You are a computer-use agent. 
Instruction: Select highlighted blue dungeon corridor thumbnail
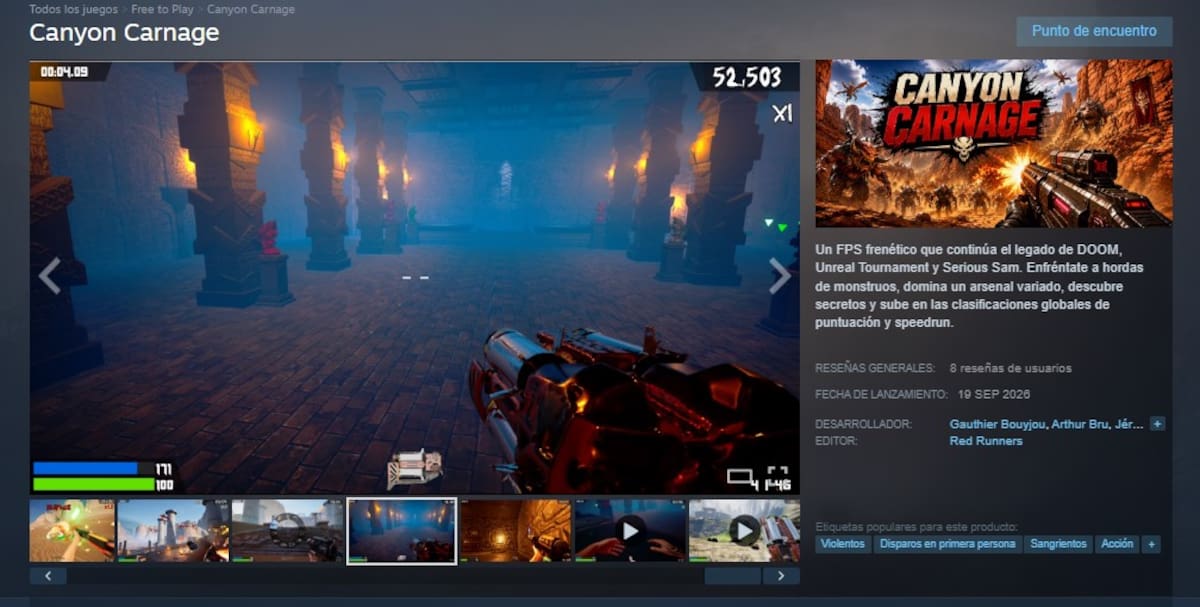tap(401, 530)
